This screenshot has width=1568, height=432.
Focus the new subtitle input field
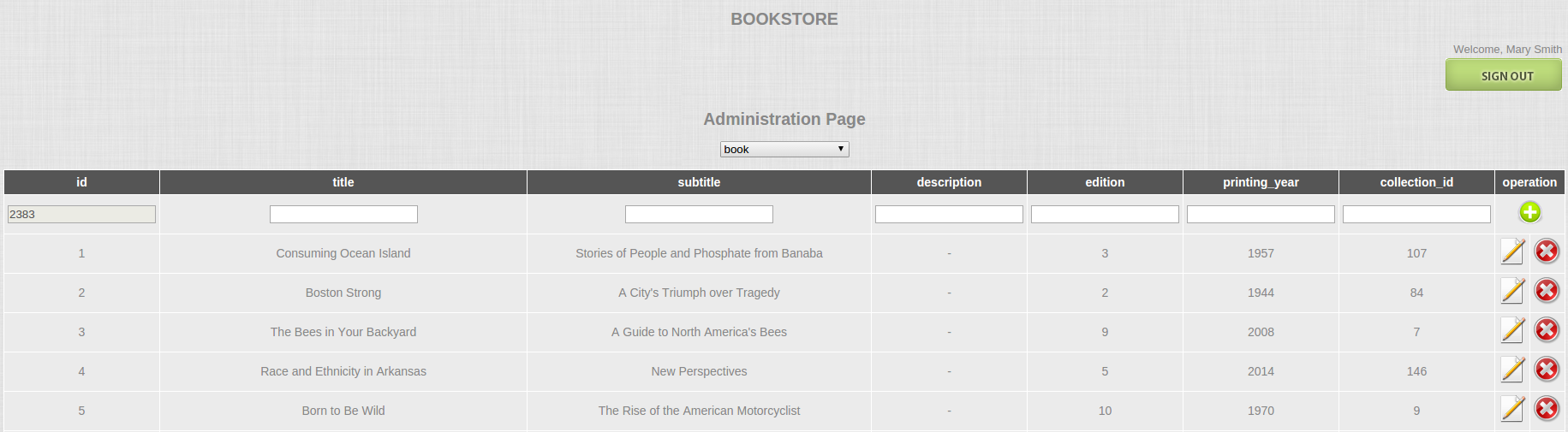pyautogui.click(x=699, y=214)
